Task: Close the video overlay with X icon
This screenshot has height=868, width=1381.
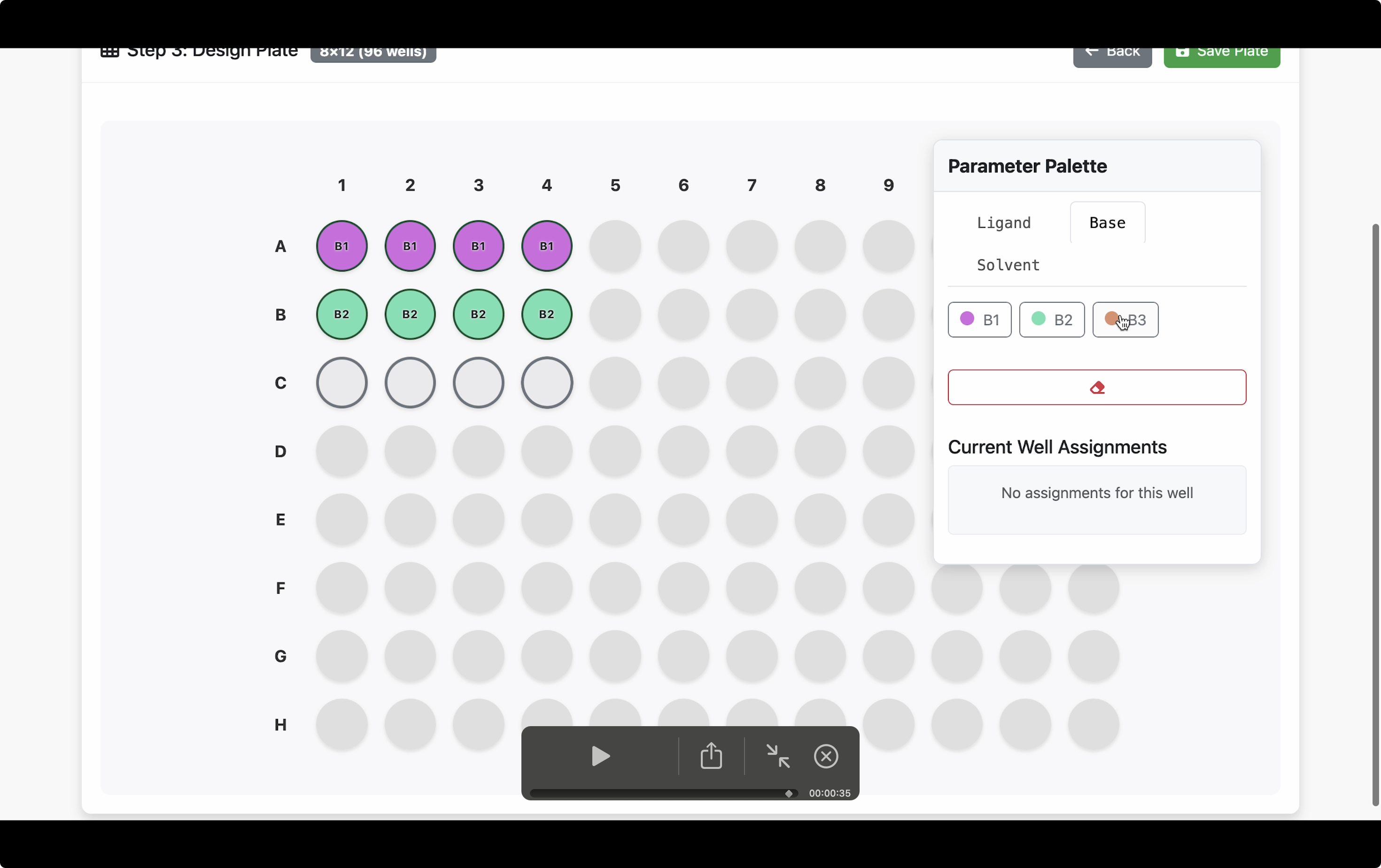Action: (826, 756)
